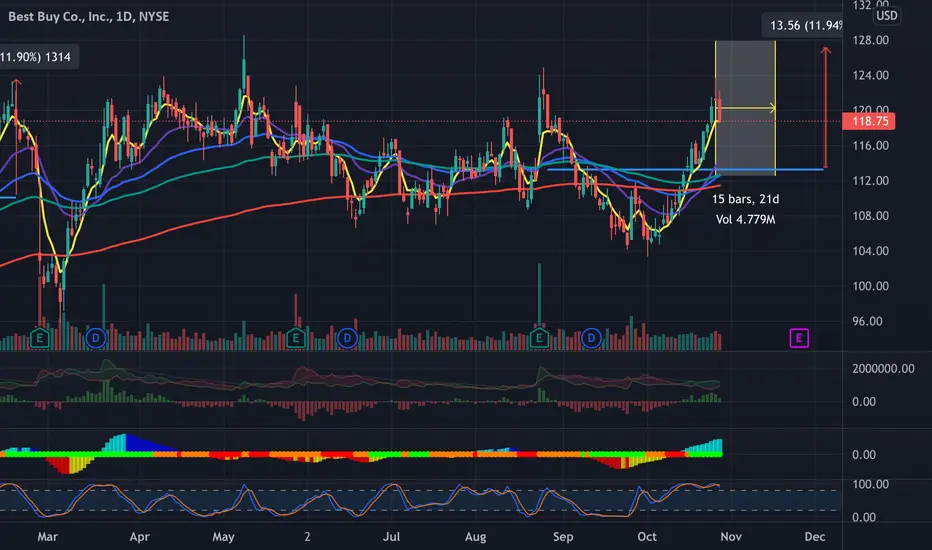The height and width of the screenshot is (550, 932).
Task: Select the blue horizontal support line
Action: pyautogui.click(x=685, y=169)
